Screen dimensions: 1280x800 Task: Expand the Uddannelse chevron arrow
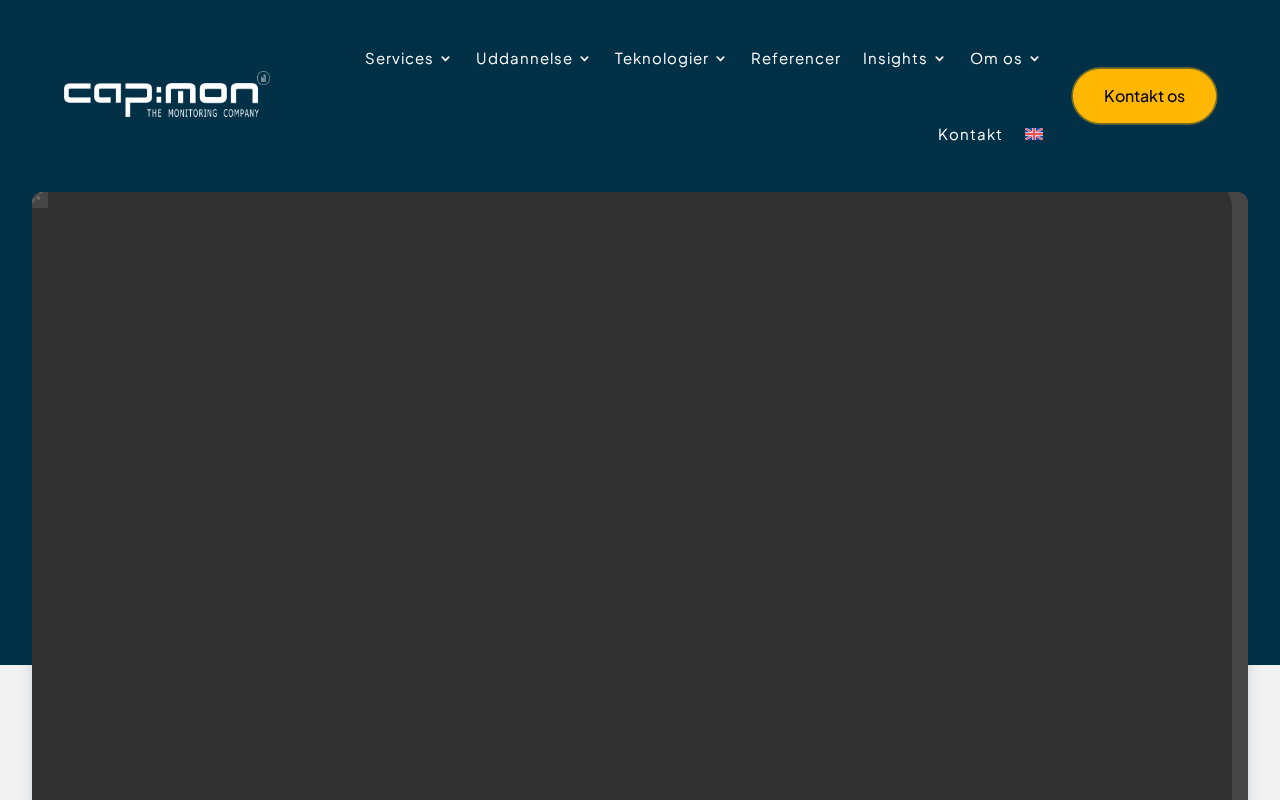pos(585,59)
